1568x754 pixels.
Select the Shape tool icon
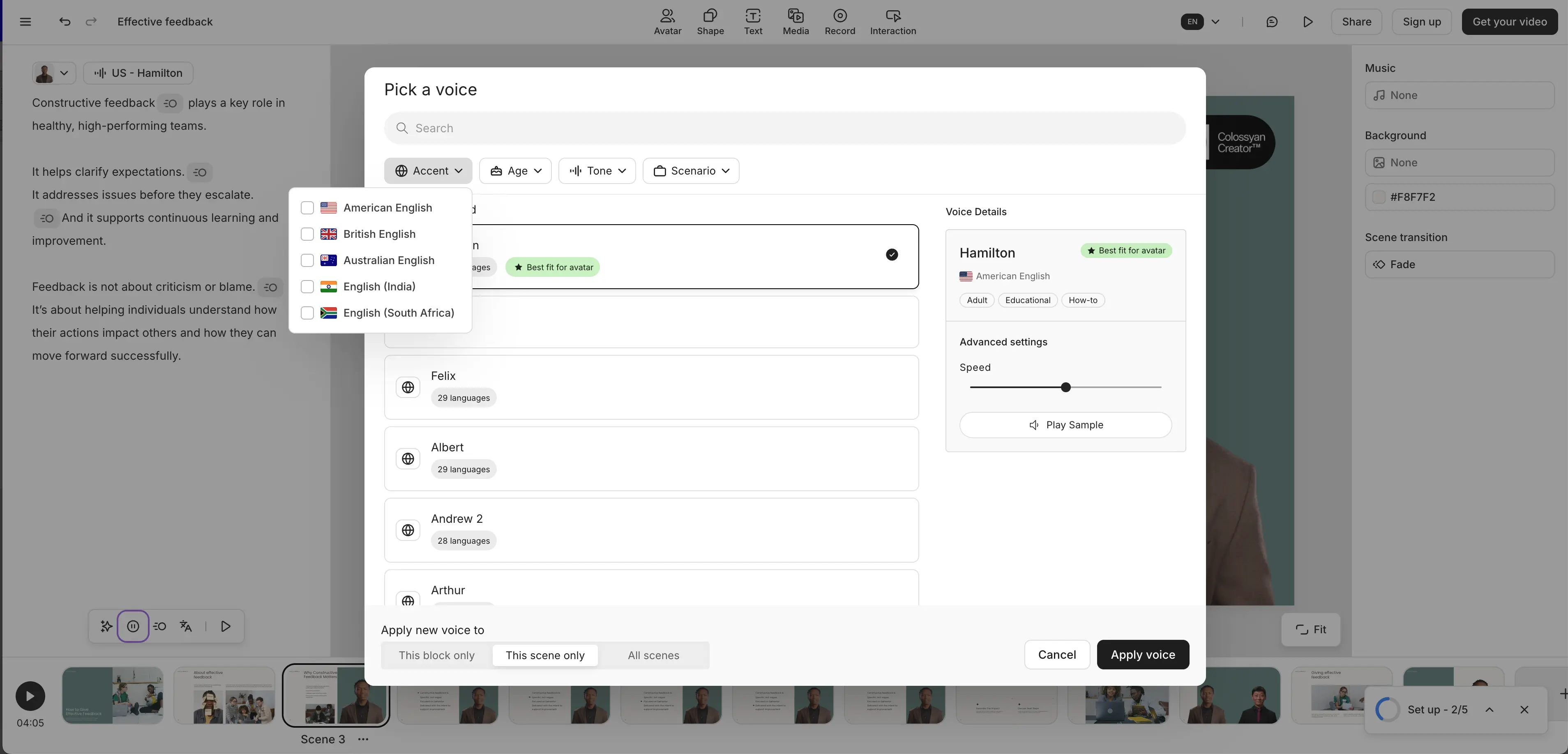pyautogui.click(x=710, y=21)
